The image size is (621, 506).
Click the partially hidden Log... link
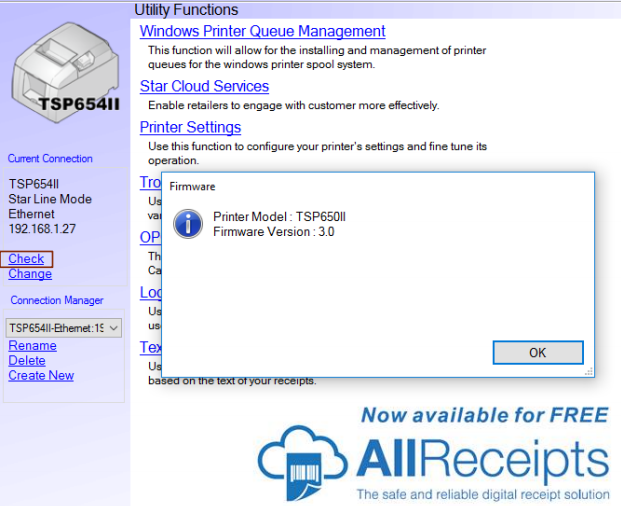150,292
